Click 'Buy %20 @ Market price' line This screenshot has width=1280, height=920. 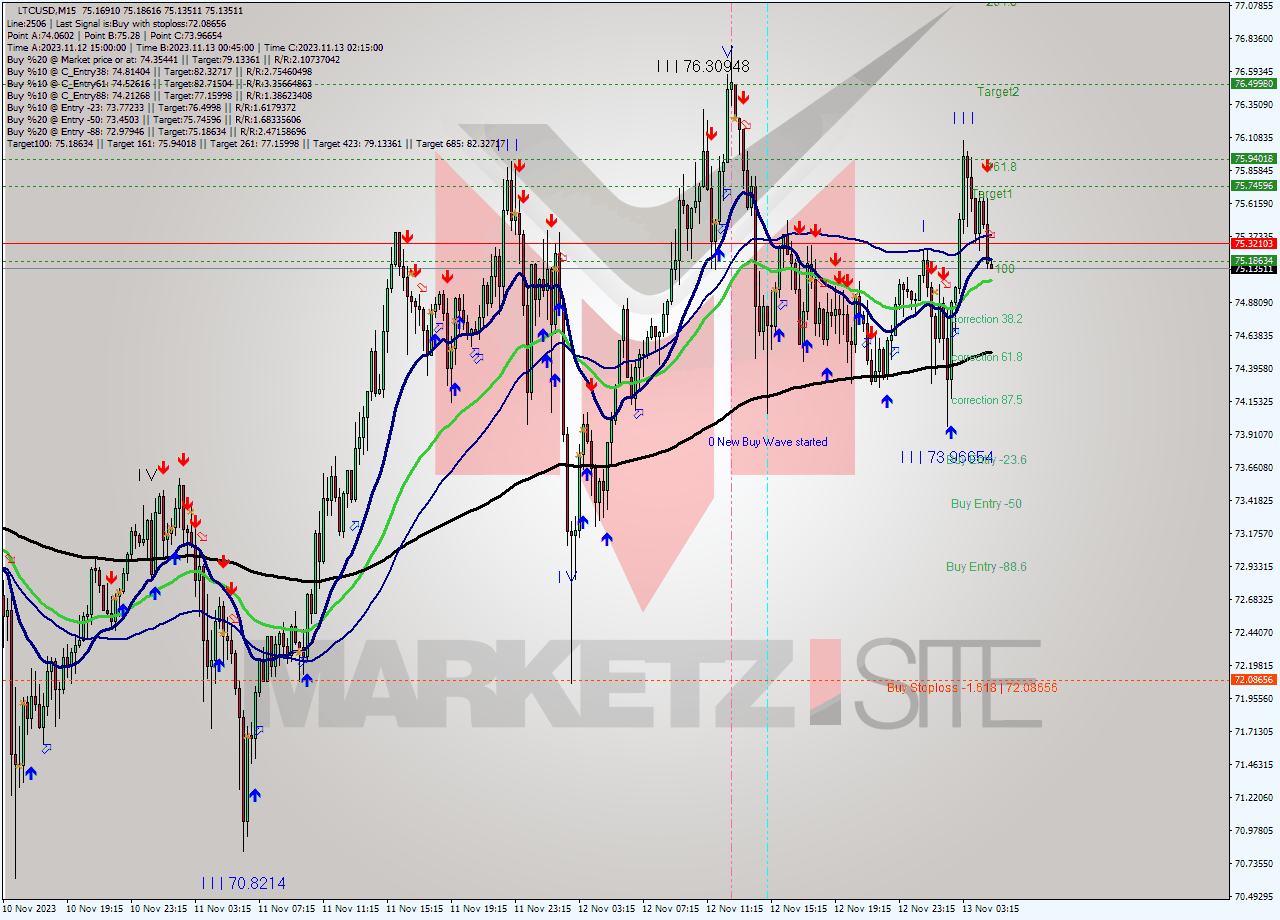pyautogui.click(x=173, y=60)
